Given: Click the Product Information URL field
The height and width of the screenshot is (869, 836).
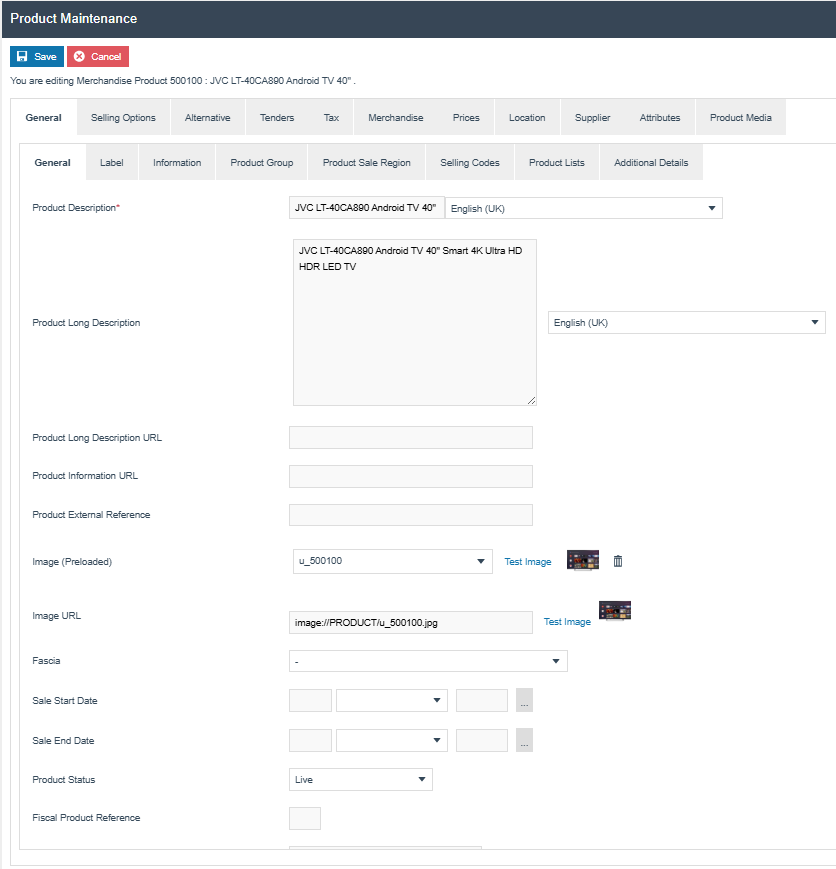Looking at the screenshot, I should coord(411,477).
